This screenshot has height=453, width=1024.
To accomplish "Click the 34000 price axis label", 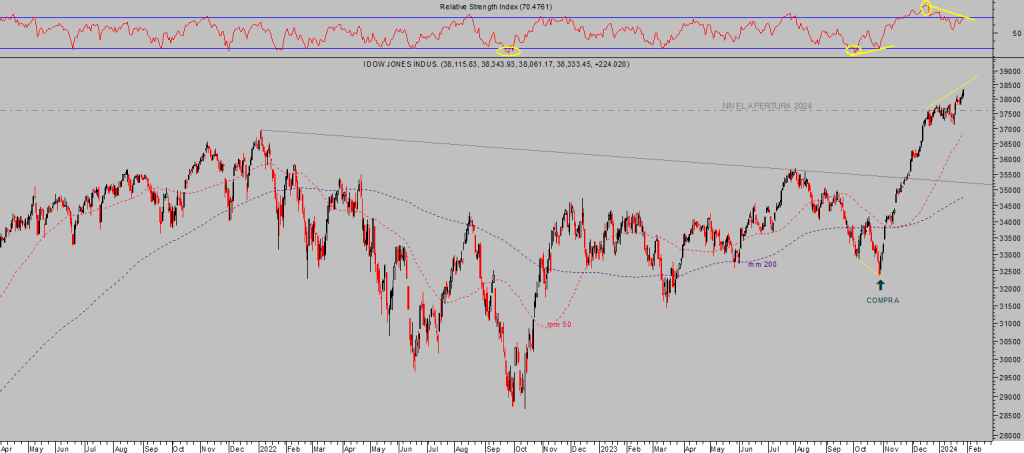I will [x=1009, y=223].
